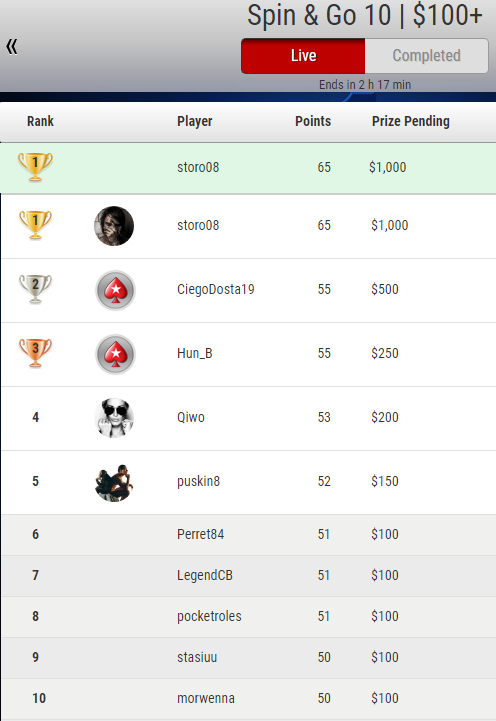Viewport: 496px width, 721px height.
Task: Select player name pocketroles
Action: point(209,616)
